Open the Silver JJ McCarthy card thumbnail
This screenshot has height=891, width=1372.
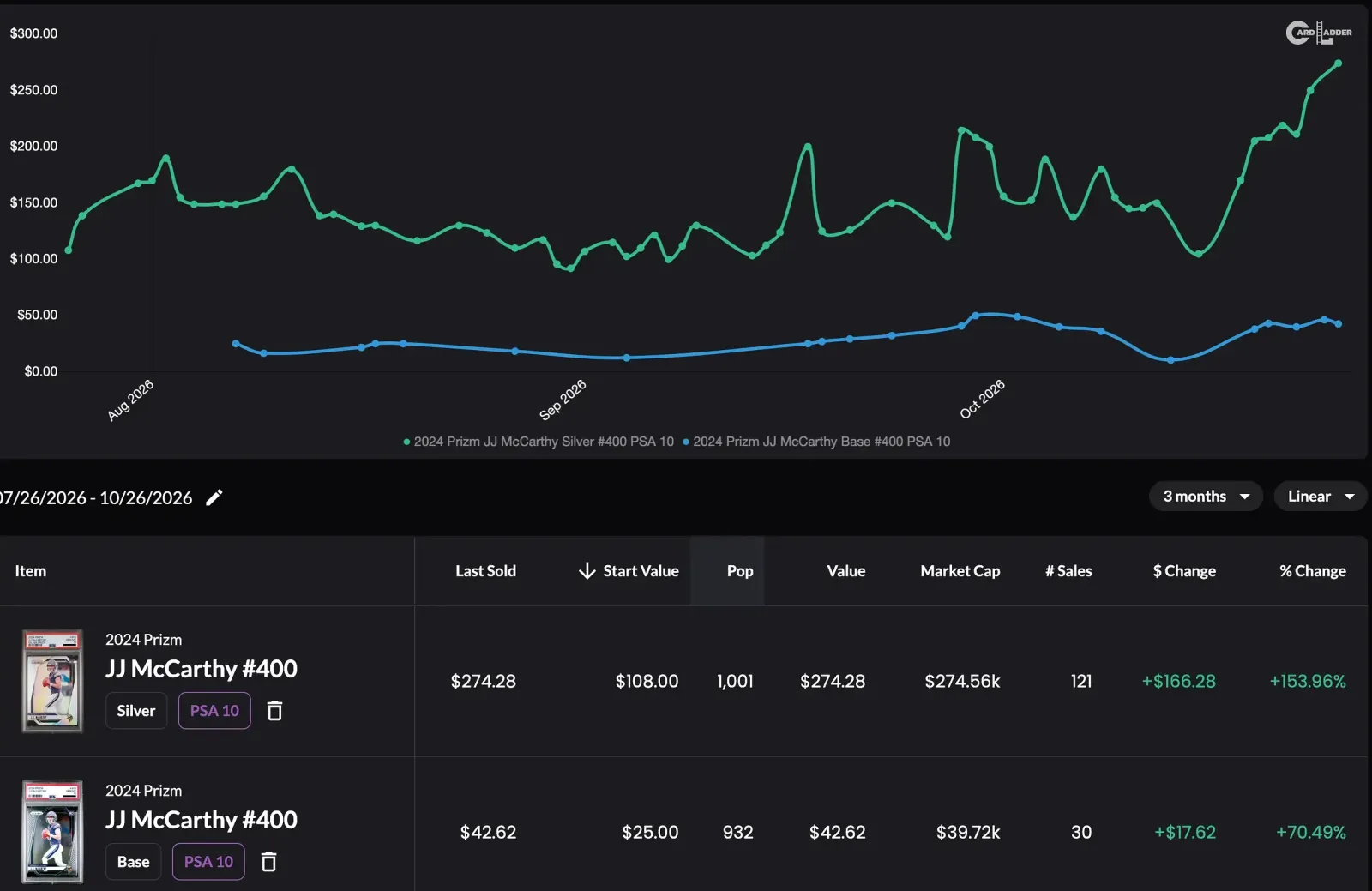[52, 681]
